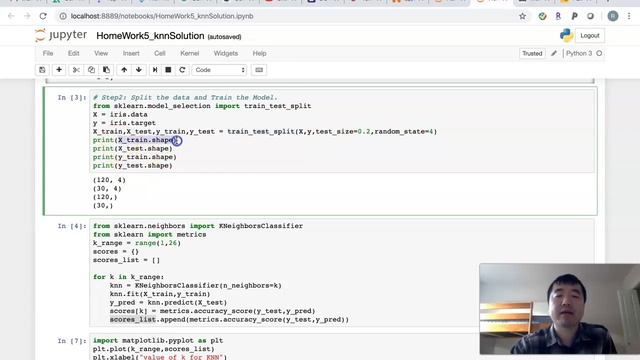The image size is (640, 360).
Task: Select the In [7] cell prompt
Action: coord(72,341)
